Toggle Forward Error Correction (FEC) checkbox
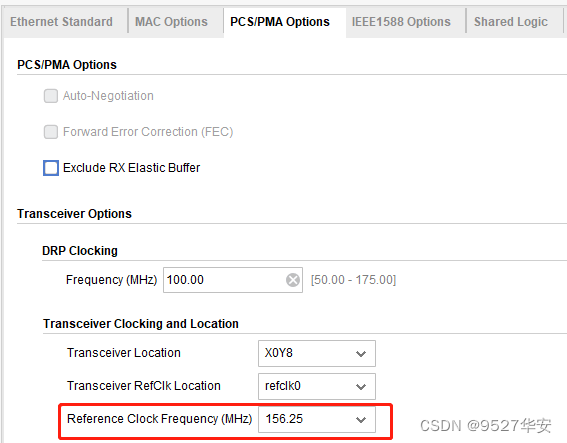Viewport: 567px width, 443px height. 51,132
